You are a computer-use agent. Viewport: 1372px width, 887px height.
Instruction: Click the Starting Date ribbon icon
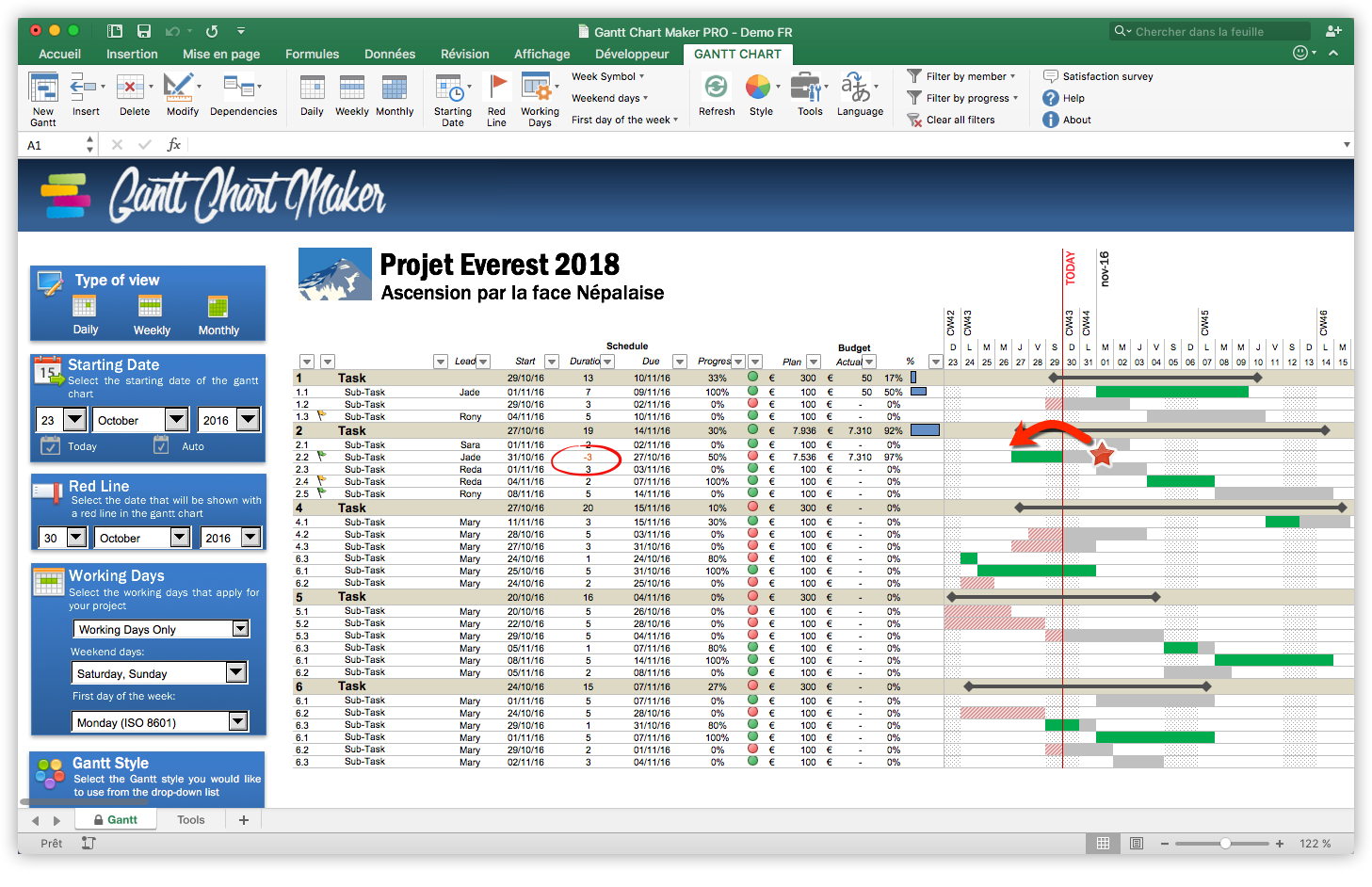tap(450, 88)
